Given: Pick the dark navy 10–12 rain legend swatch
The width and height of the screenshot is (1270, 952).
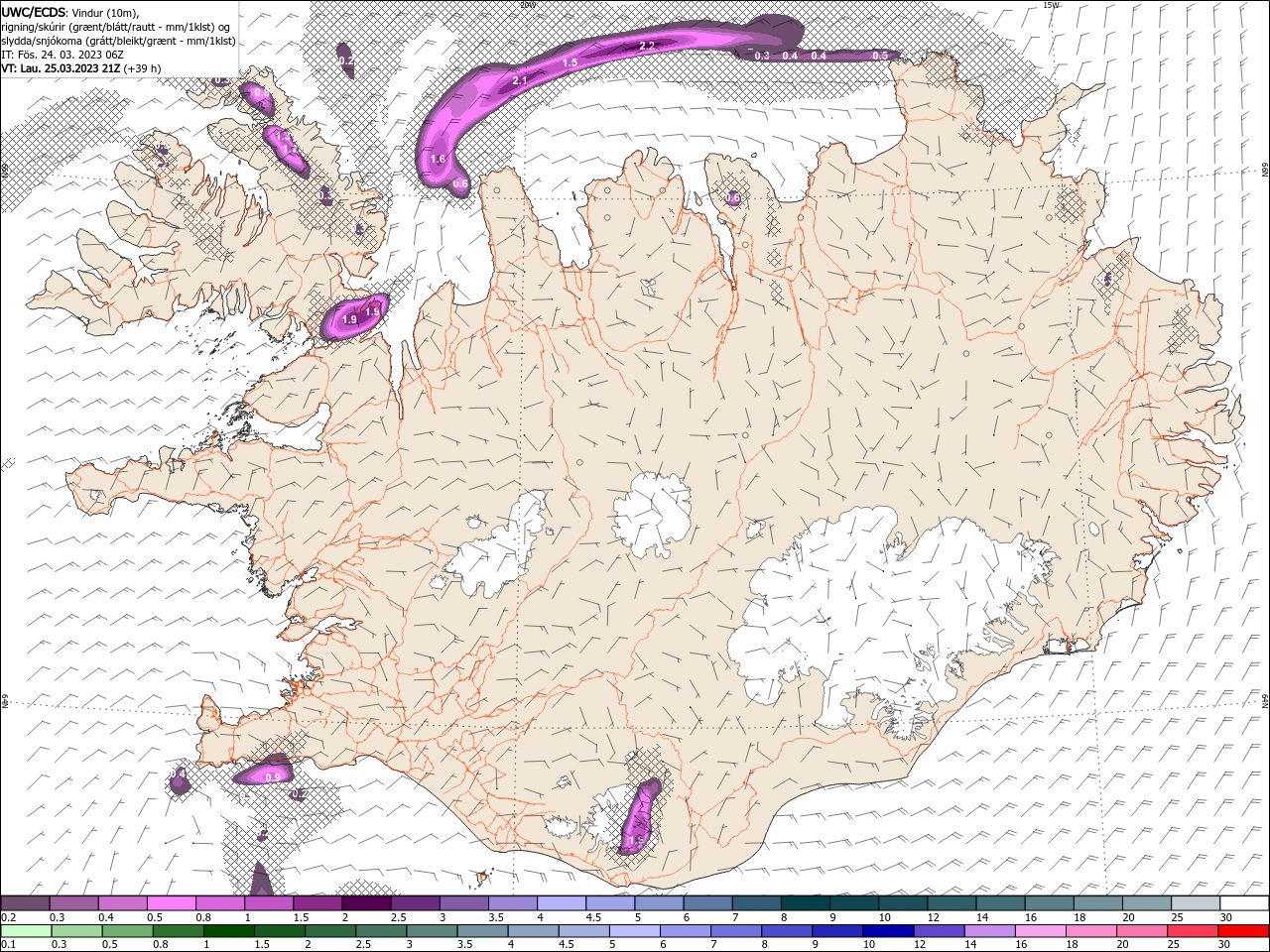Looking at the screenshot, I should pyautogui.click(x=887, y=931).
